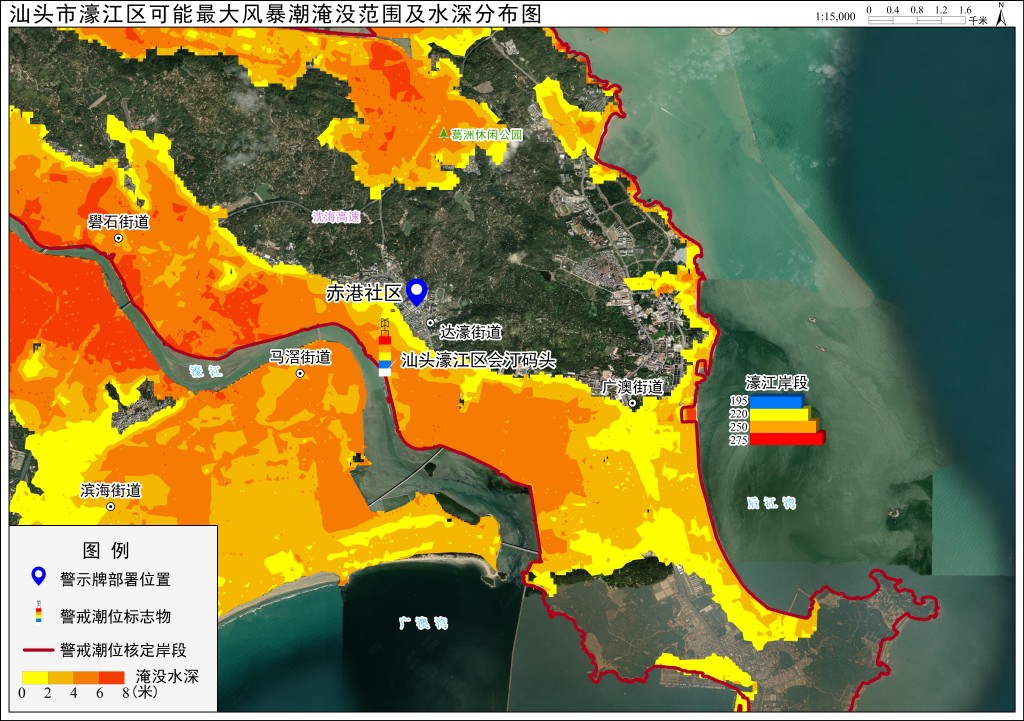Click the 濠江岸段 chart heading

point(777,383)
